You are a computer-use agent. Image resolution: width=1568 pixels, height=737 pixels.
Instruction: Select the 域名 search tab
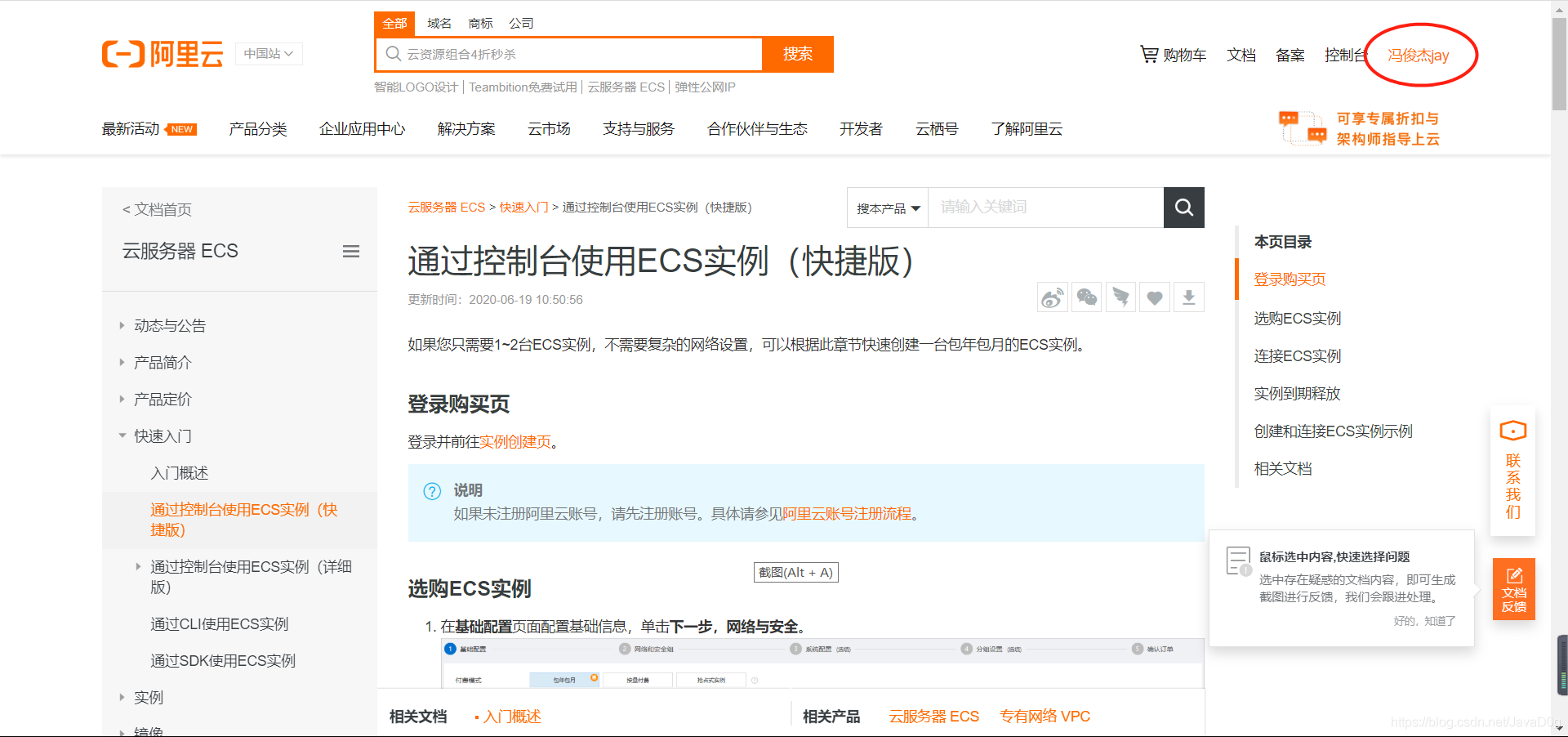(x=439, y=24)
